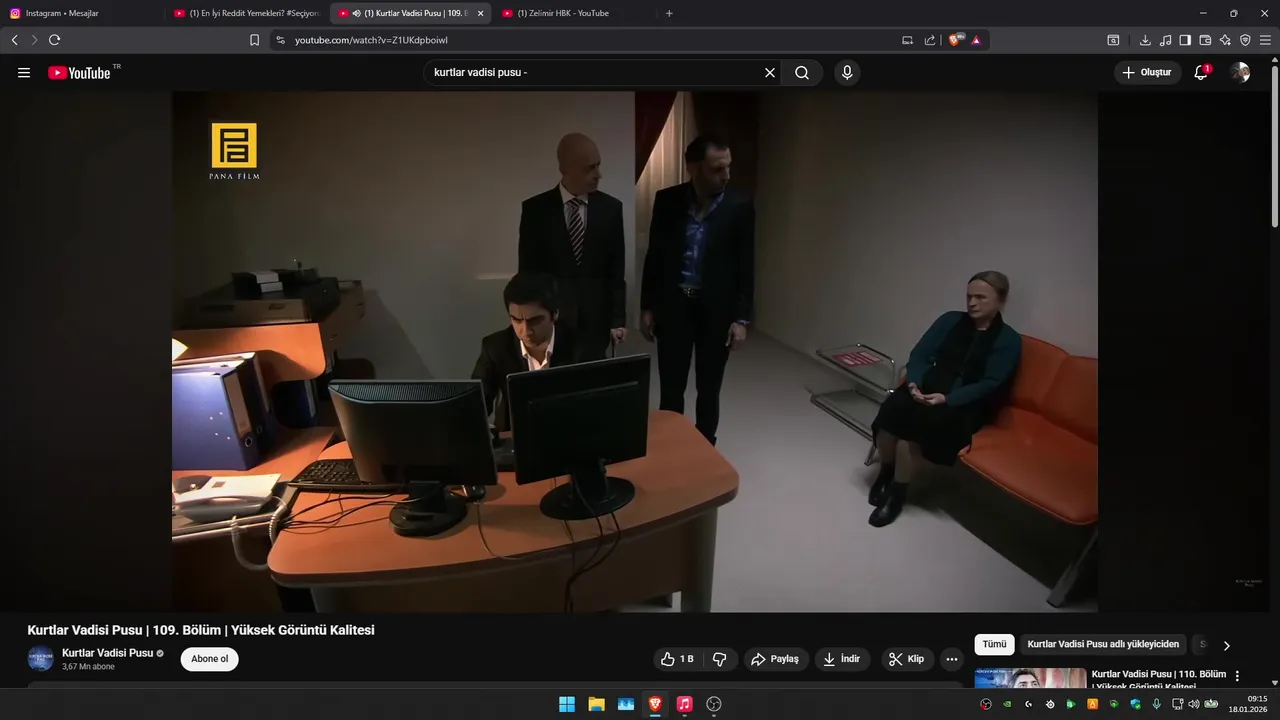Open media control music note icon
The height and width of the screenshot is (720, 1280).
(1165, 40)
